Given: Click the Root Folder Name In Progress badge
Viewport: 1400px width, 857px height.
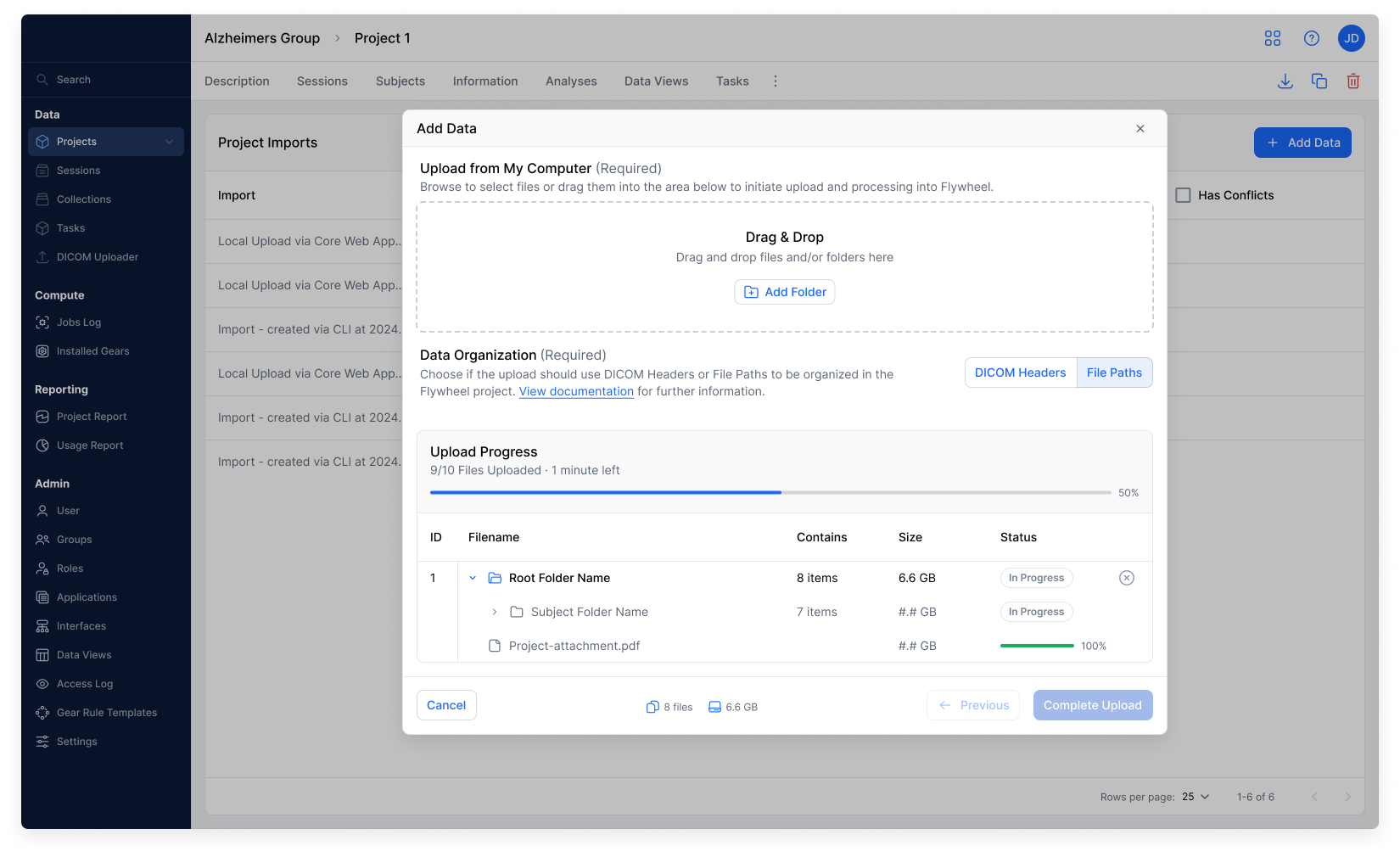Looking at the screenshot, I should pyautogui.click(x=1036, y=578).
